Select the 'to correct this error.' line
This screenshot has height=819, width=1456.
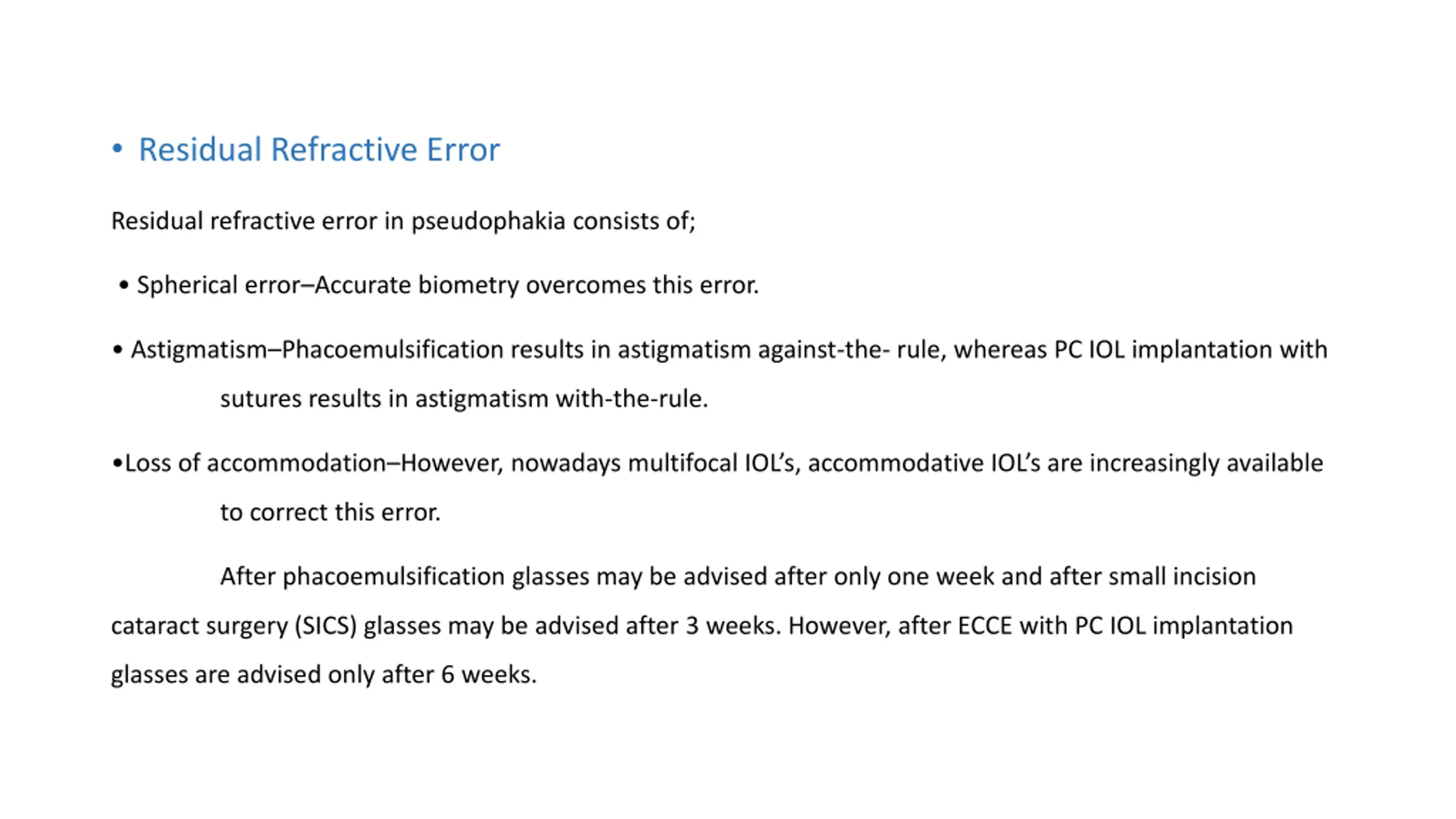[330, 512]
